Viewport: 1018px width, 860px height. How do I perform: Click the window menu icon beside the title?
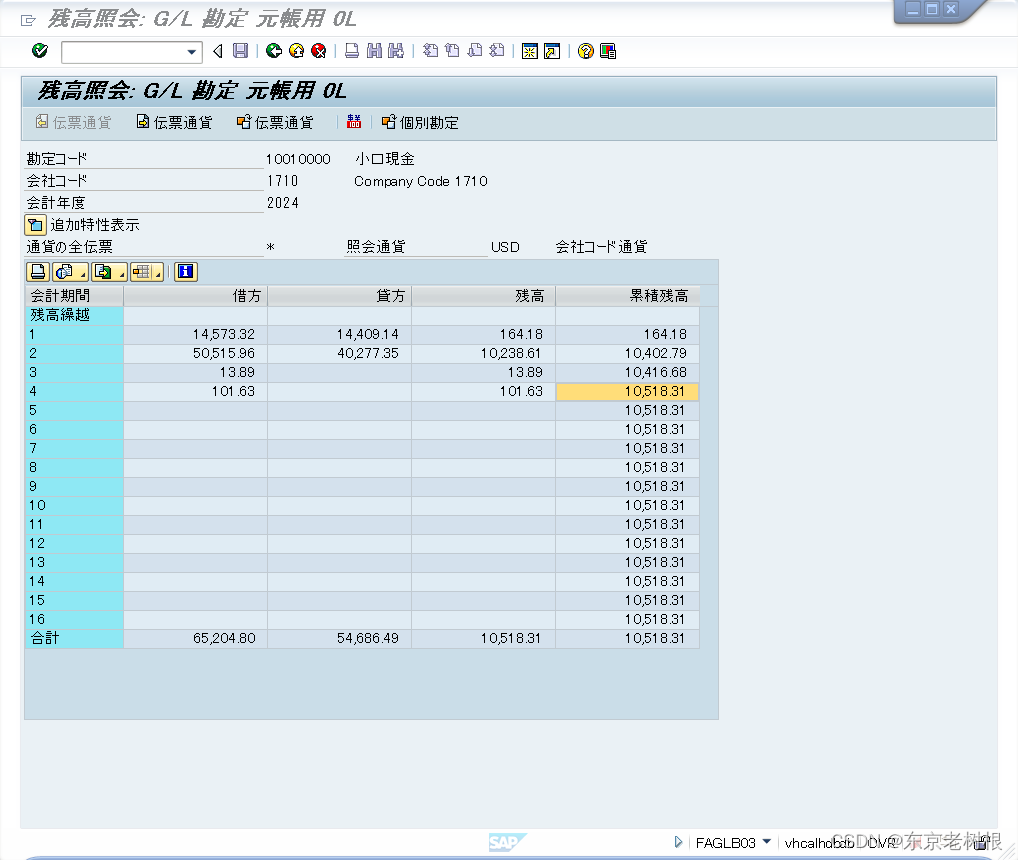click(x=28, y=20)
